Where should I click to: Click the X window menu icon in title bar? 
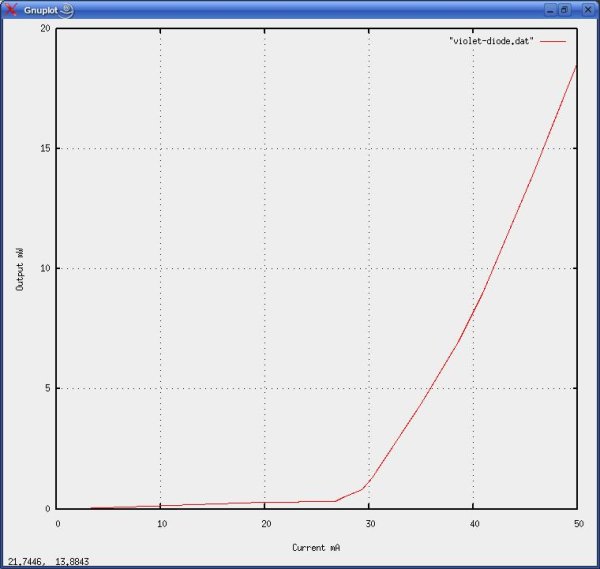tap(10, 9)
